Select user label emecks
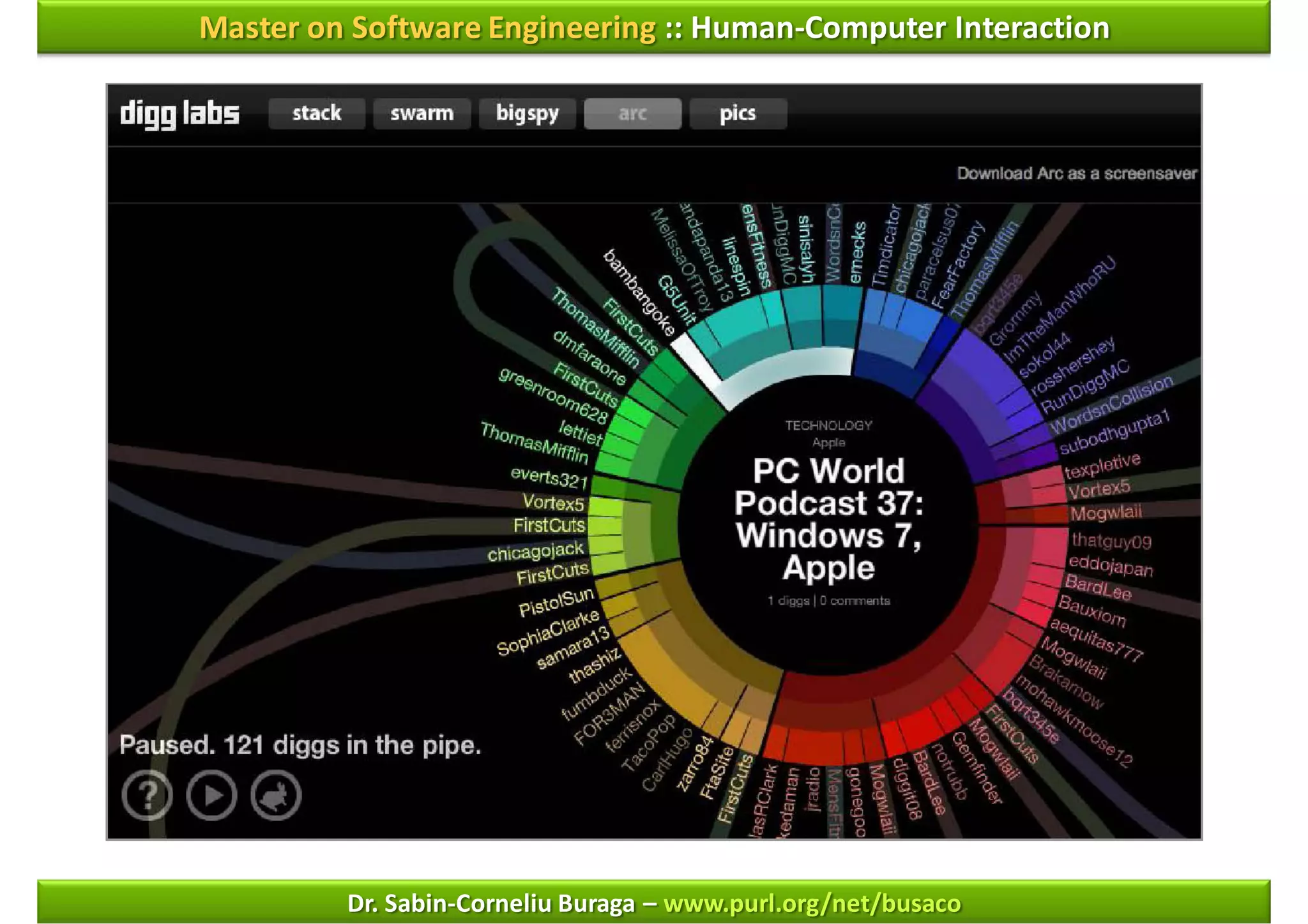Screen dimensions: 1308x924 [857, 252]
